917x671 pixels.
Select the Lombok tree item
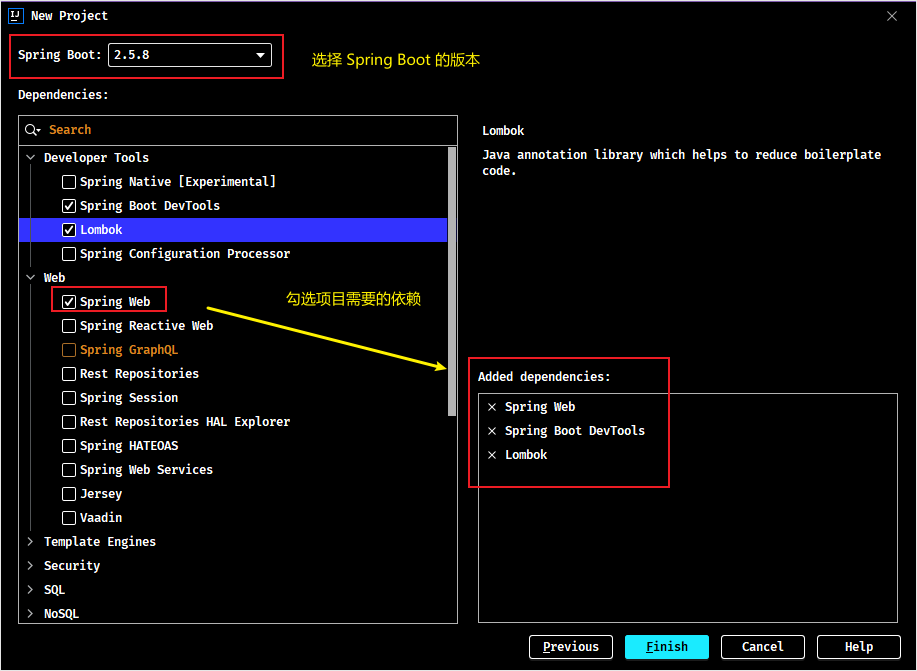tap(233, 230)
